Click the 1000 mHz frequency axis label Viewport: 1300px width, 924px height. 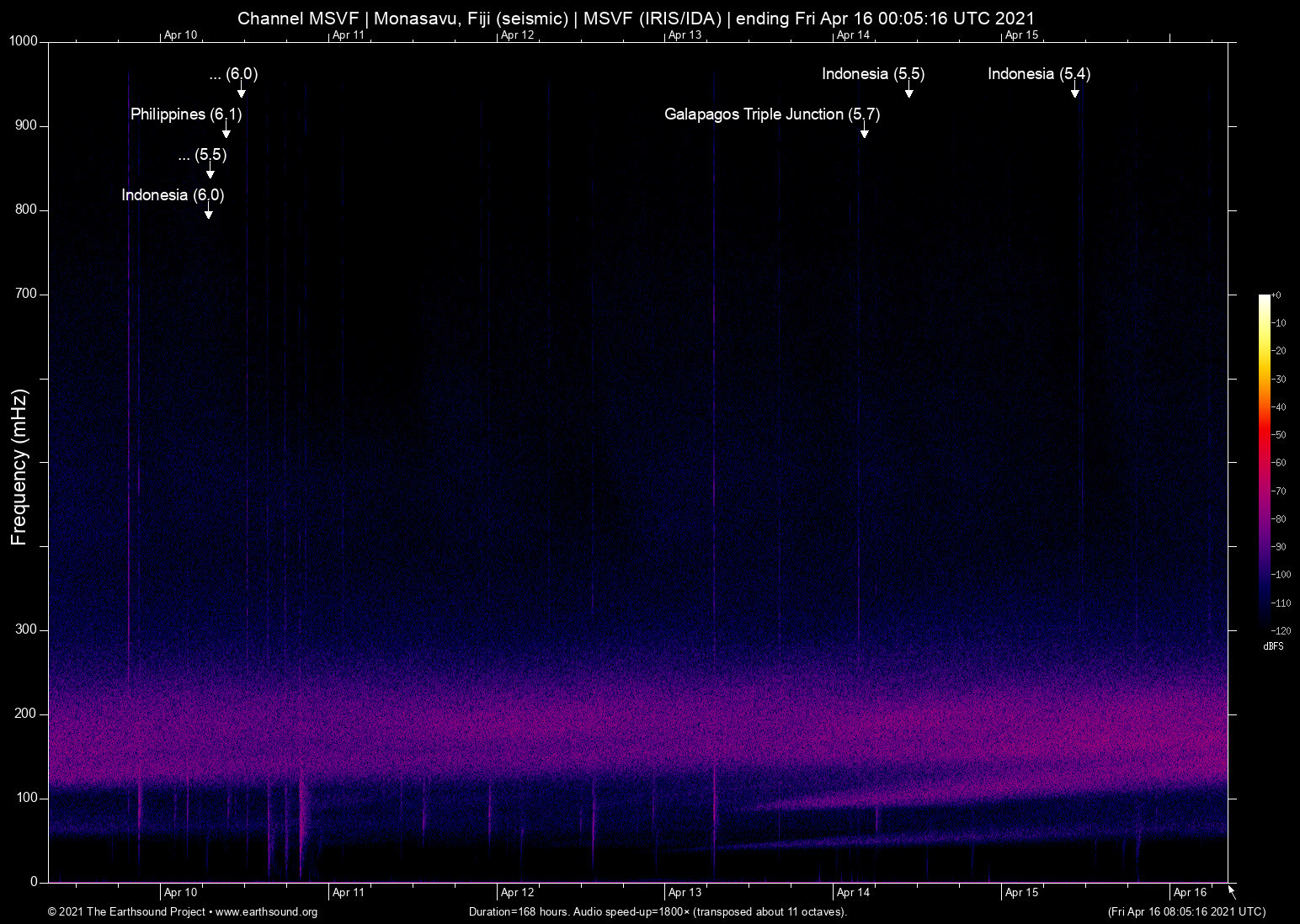click(23, 41)
